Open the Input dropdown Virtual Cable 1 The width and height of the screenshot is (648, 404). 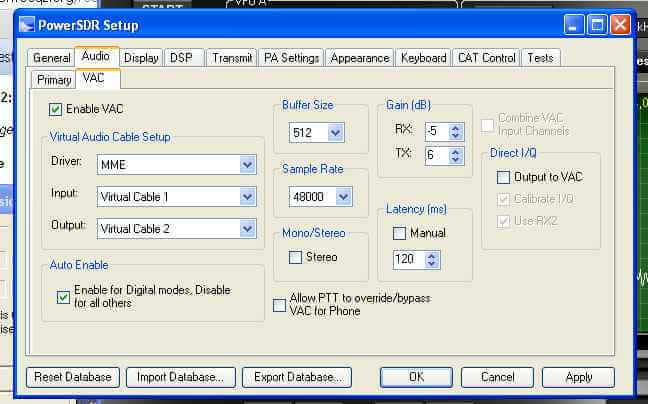coord(176,197)
